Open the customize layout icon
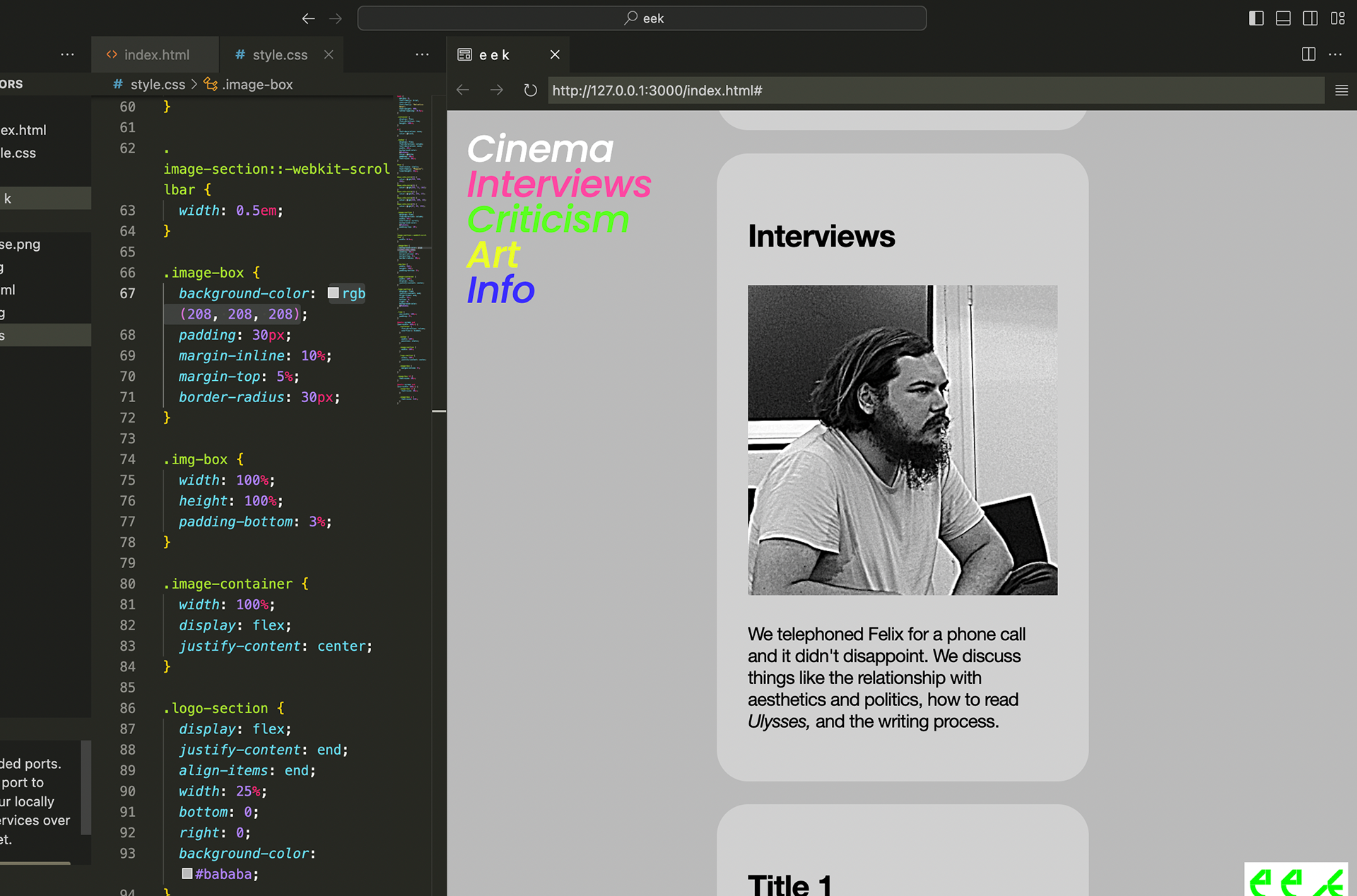This screenshot has height=896, width=1357. [x=1337, y=18]
